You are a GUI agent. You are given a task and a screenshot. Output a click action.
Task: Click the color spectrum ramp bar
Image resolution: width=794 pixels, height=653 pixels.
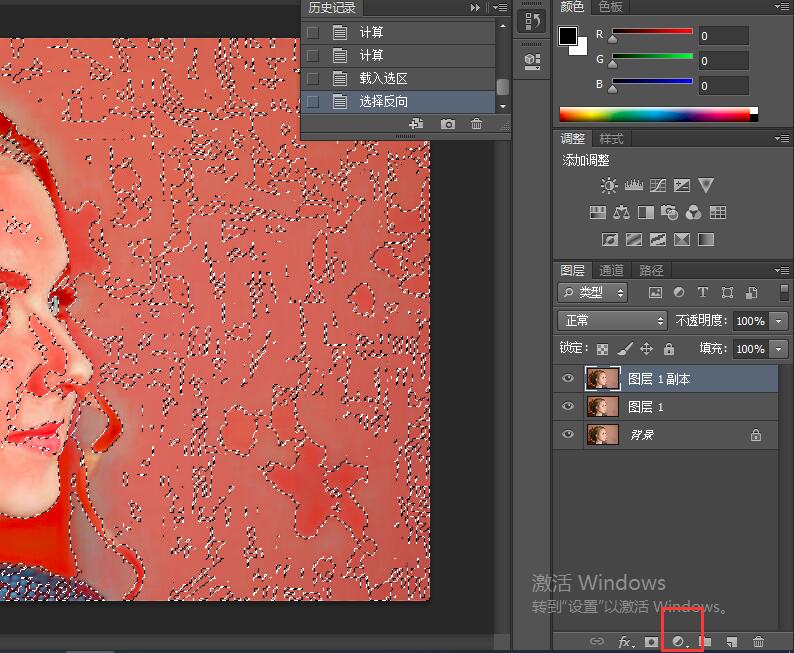(x=658, y=114)
